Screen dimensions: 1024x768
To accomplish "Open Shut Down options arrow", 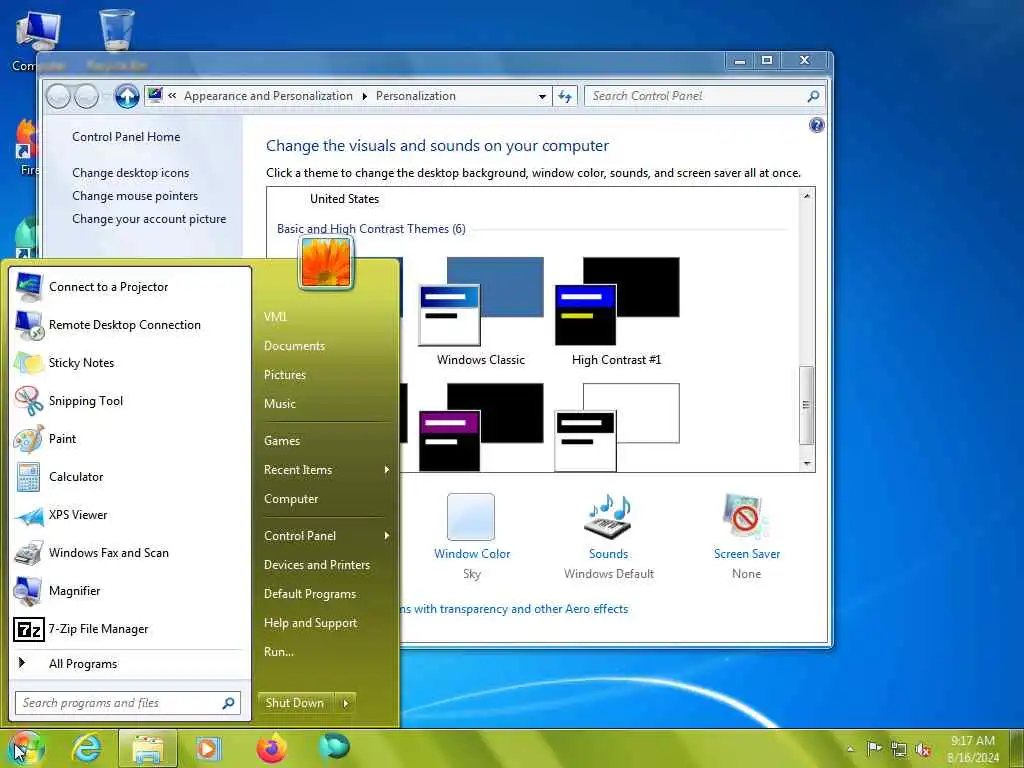I will 345,703.
